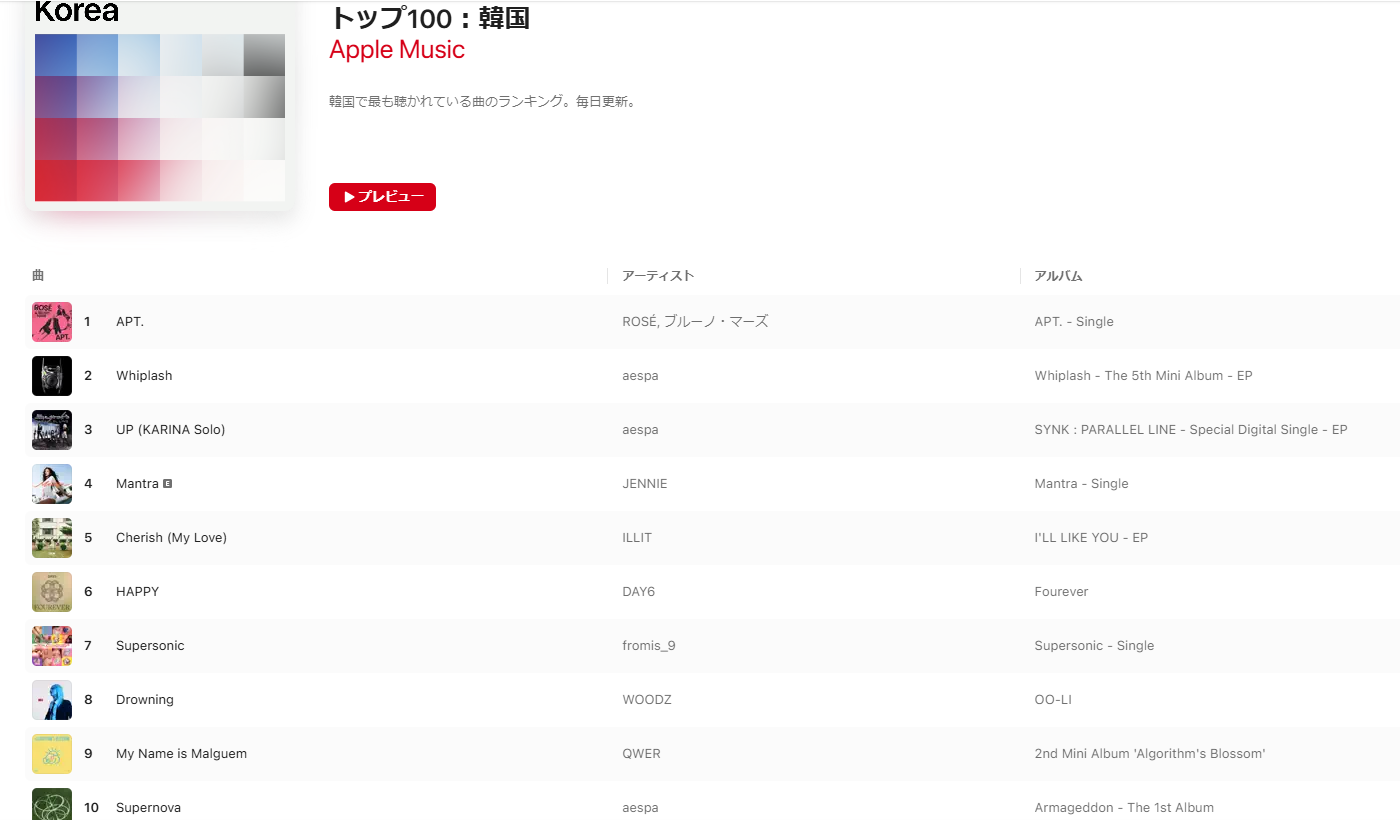Open album Fourever
The height and width of the screenshot is (820, 1400).
click(1061, 592)
